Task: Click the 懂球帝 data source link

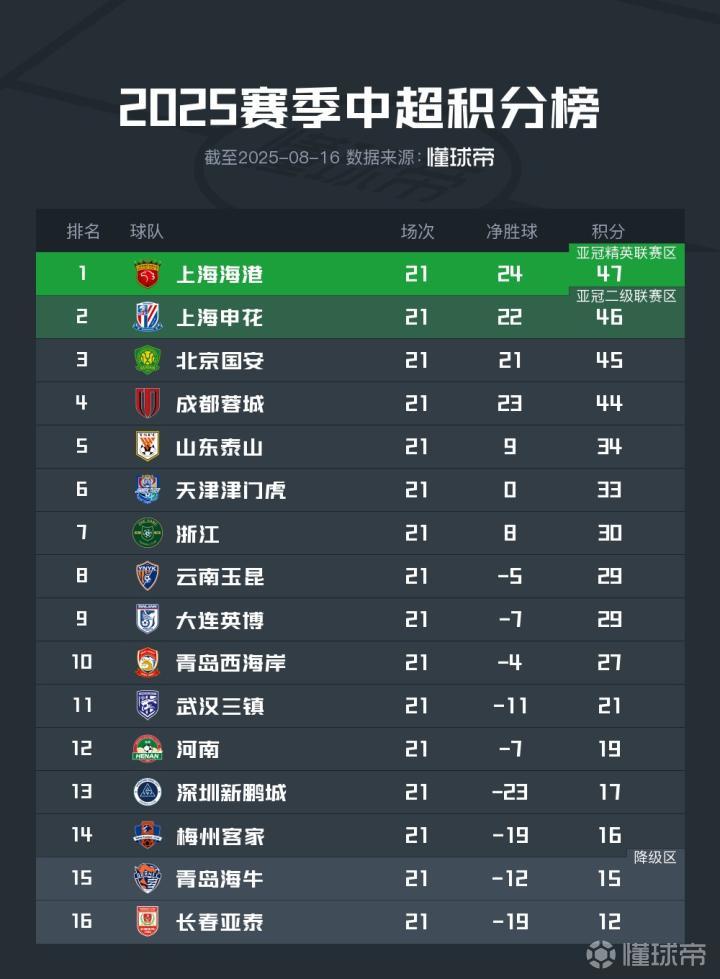Action: (x=461, y=158)
